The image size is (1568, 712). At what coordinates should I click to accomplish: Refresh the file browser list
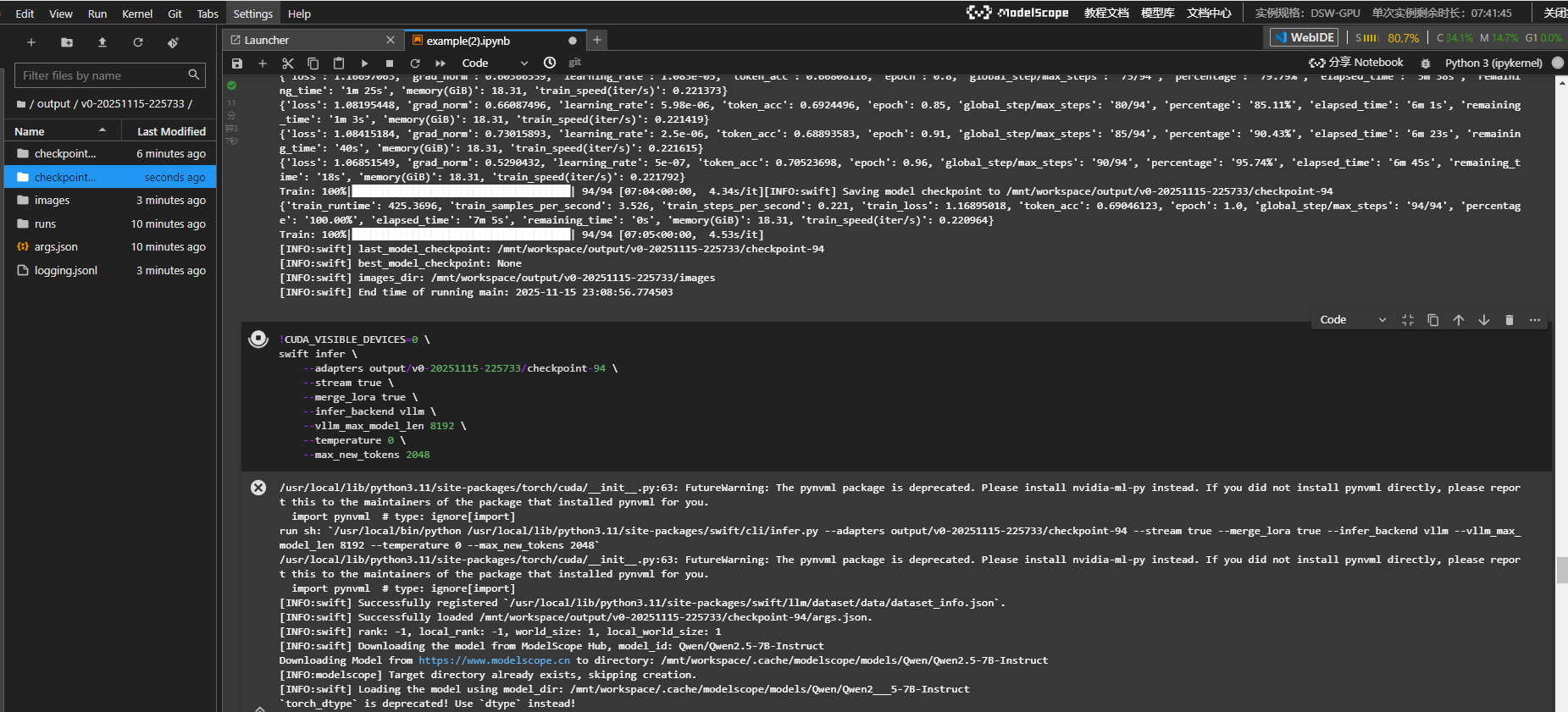138,42
